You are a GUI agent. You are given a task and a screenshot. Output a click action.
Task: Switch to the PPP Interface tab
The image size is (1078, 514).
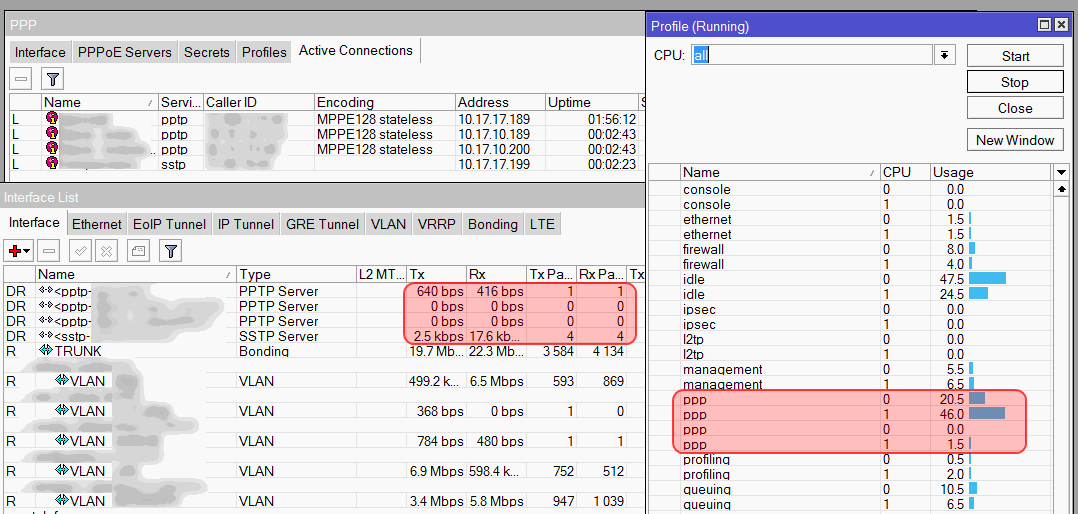(x=40, y=52)
